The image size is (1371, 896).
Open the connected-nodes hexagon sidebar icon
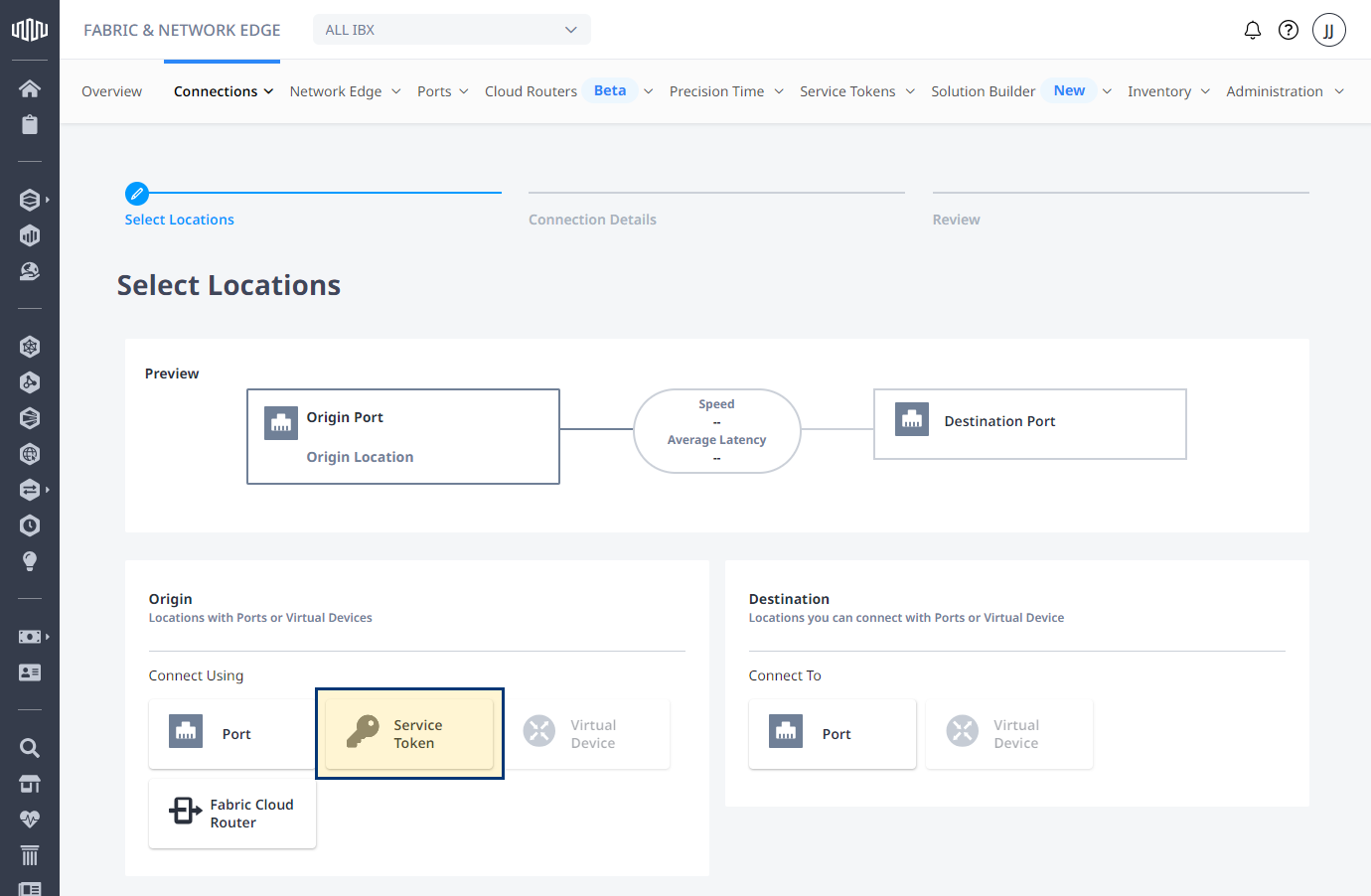tap(30, 382)
